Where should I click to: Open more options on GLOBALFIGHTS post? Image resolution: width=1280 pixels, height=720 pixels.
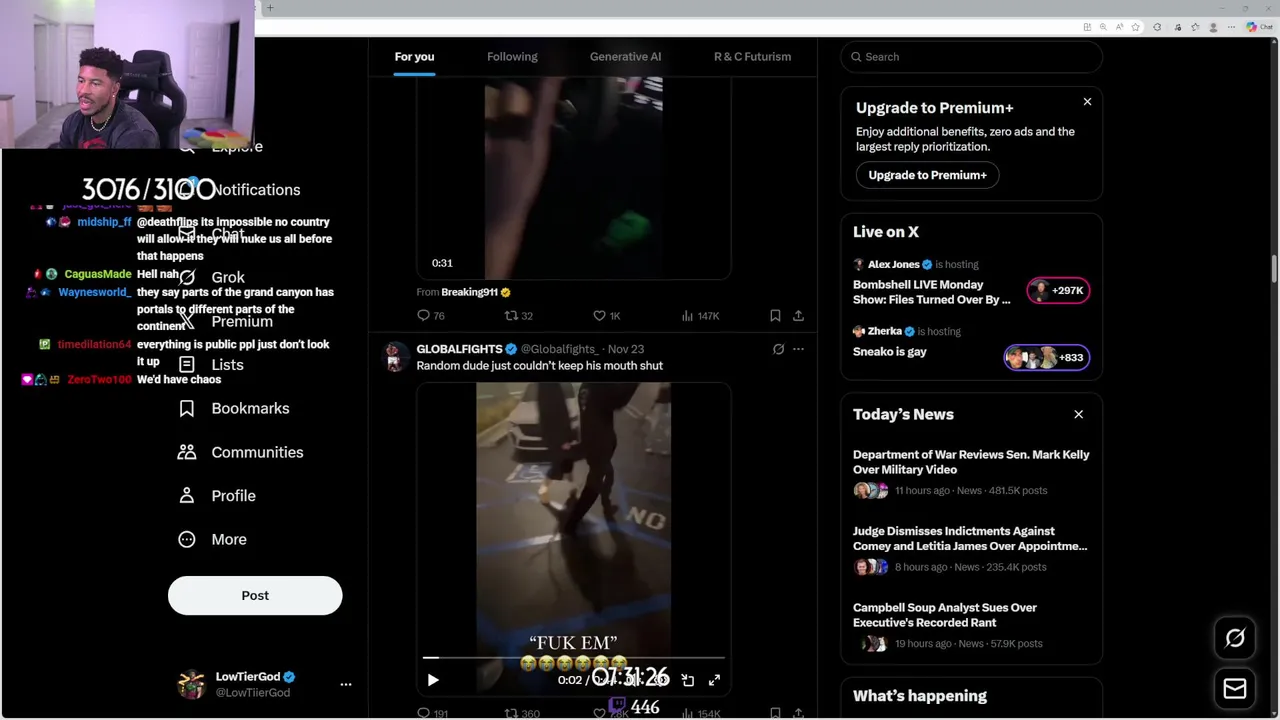798,349
